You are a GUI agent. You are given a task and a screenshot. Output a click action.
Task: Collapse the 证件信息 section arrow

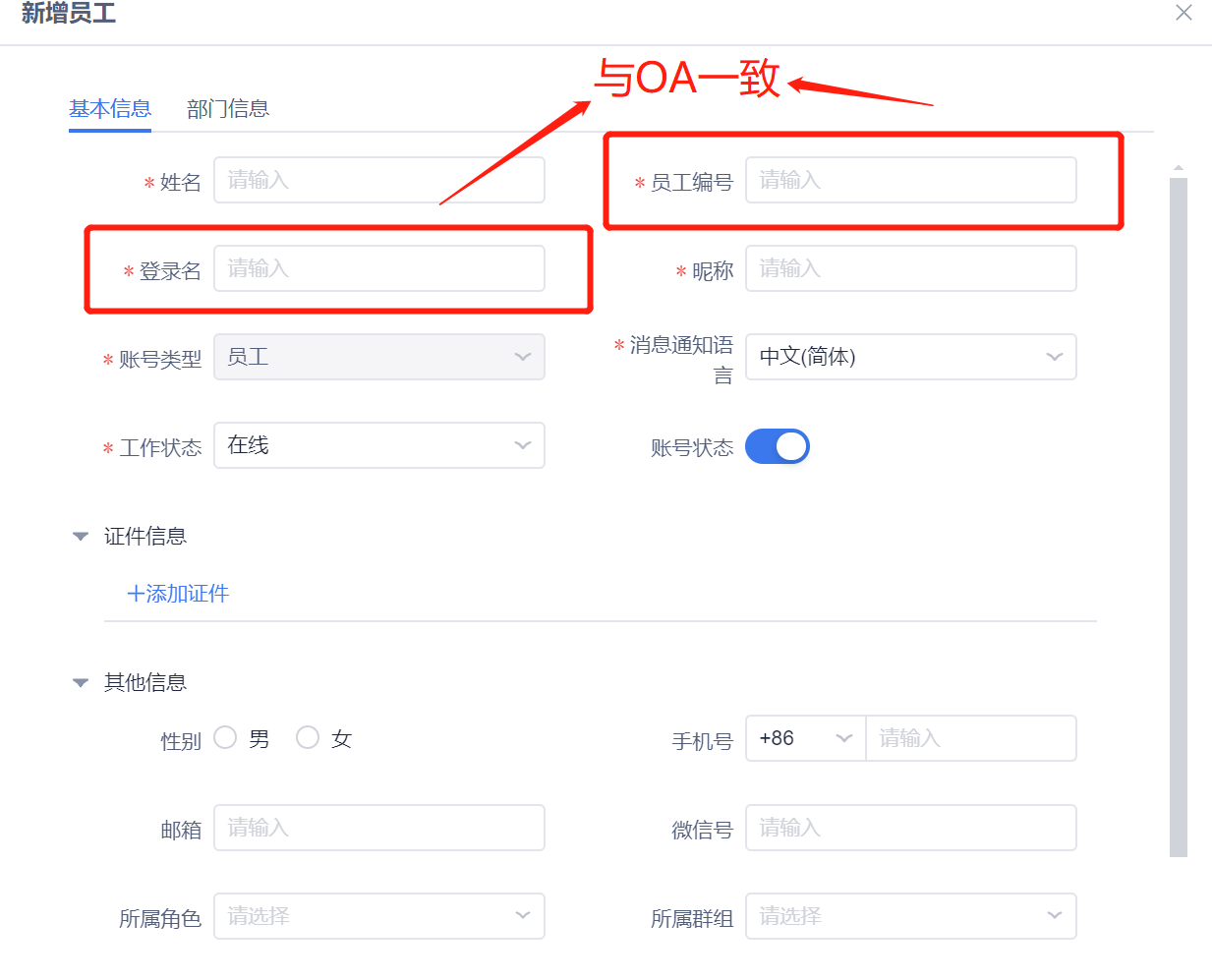click(81, 537)
